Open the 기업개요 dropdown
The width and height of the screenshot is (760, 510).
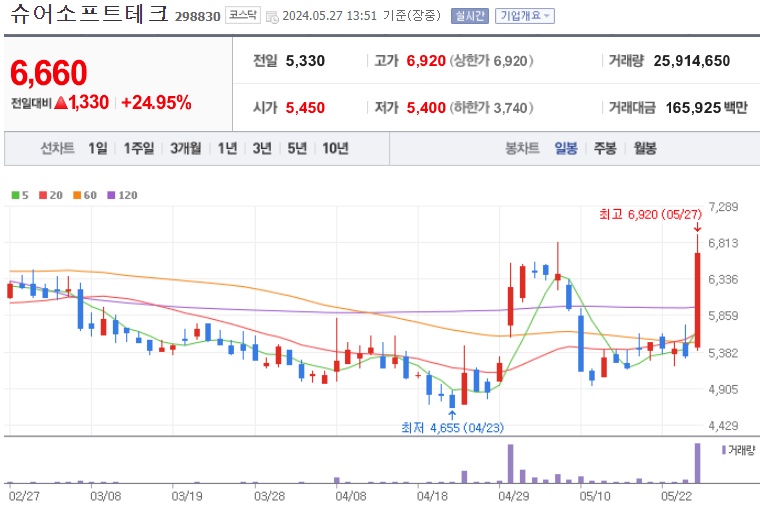tap(524, 16)
